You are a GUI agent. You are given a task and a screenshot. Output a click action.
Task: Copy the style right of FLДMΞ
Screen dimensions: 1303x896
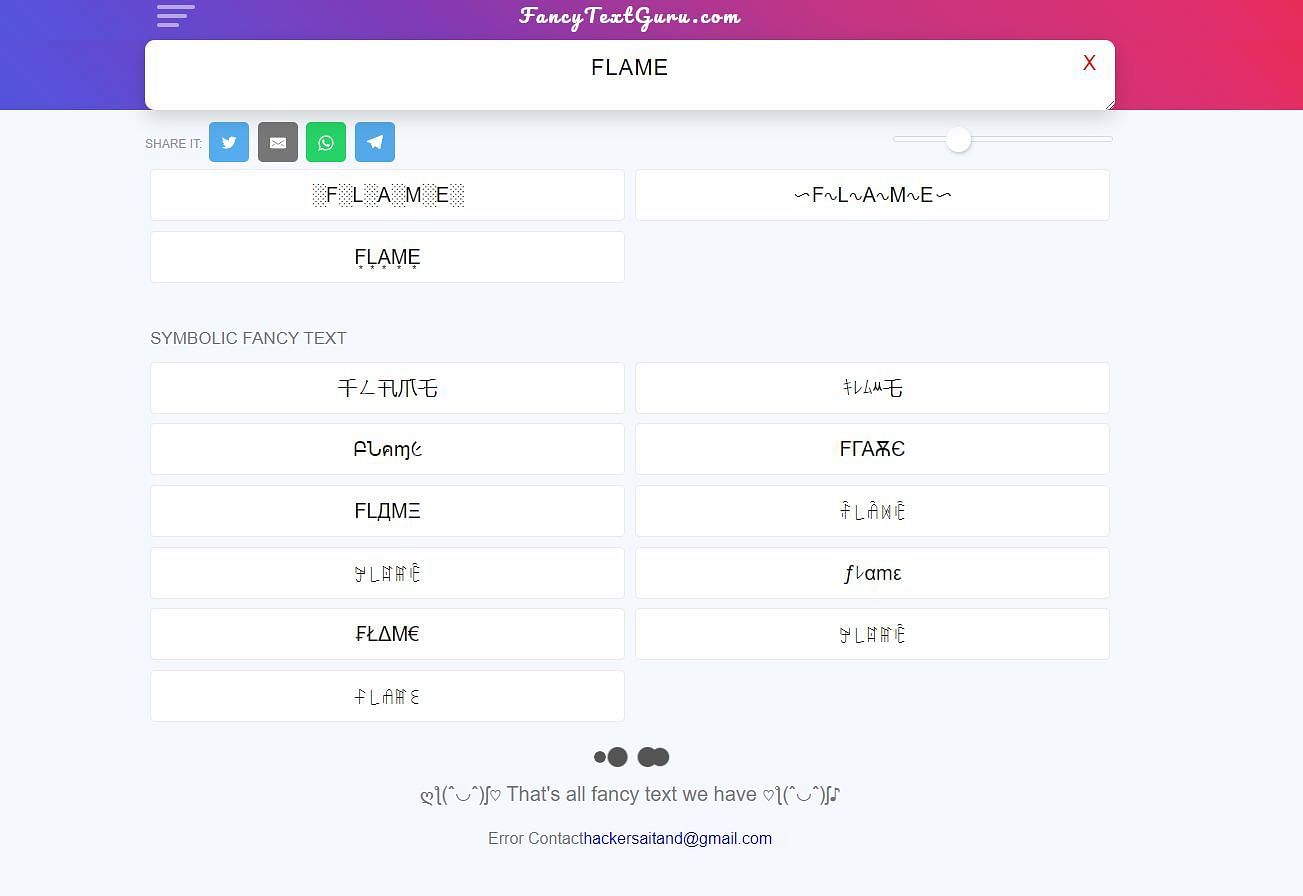[x=872, y=511]
